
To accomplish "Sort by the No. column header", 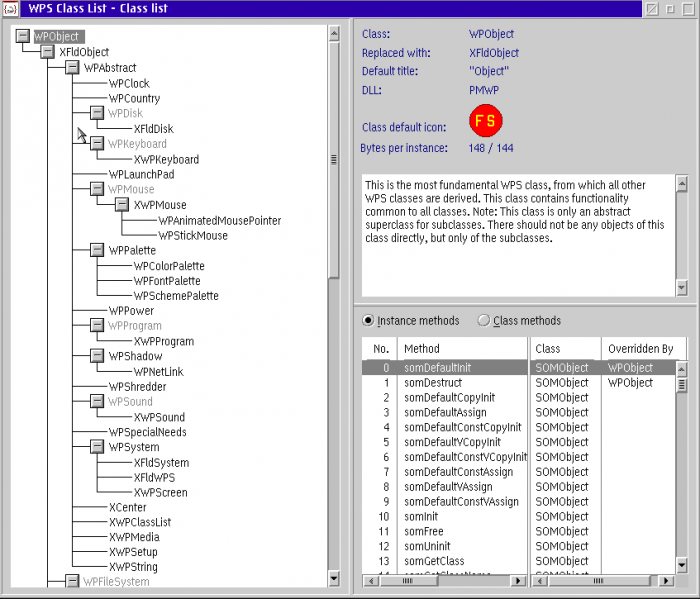I will (x=380, y=349).
